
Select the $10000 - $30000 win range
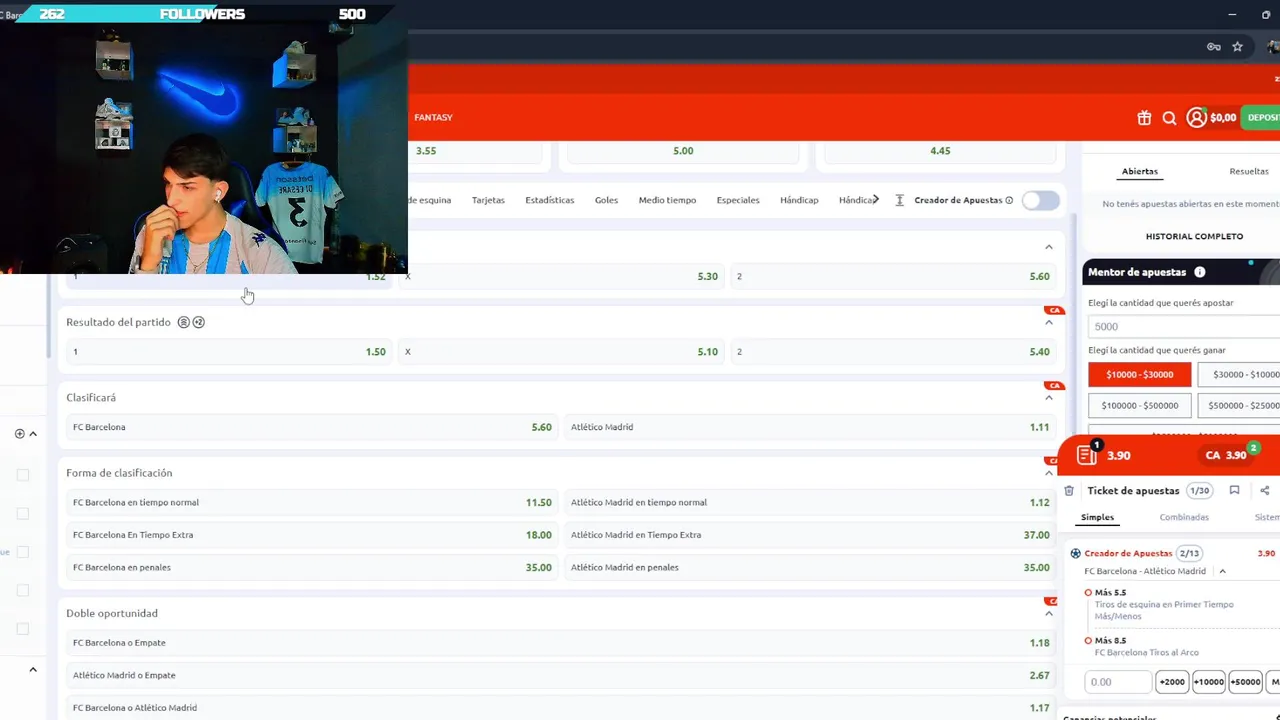[x=1140, y=374]
